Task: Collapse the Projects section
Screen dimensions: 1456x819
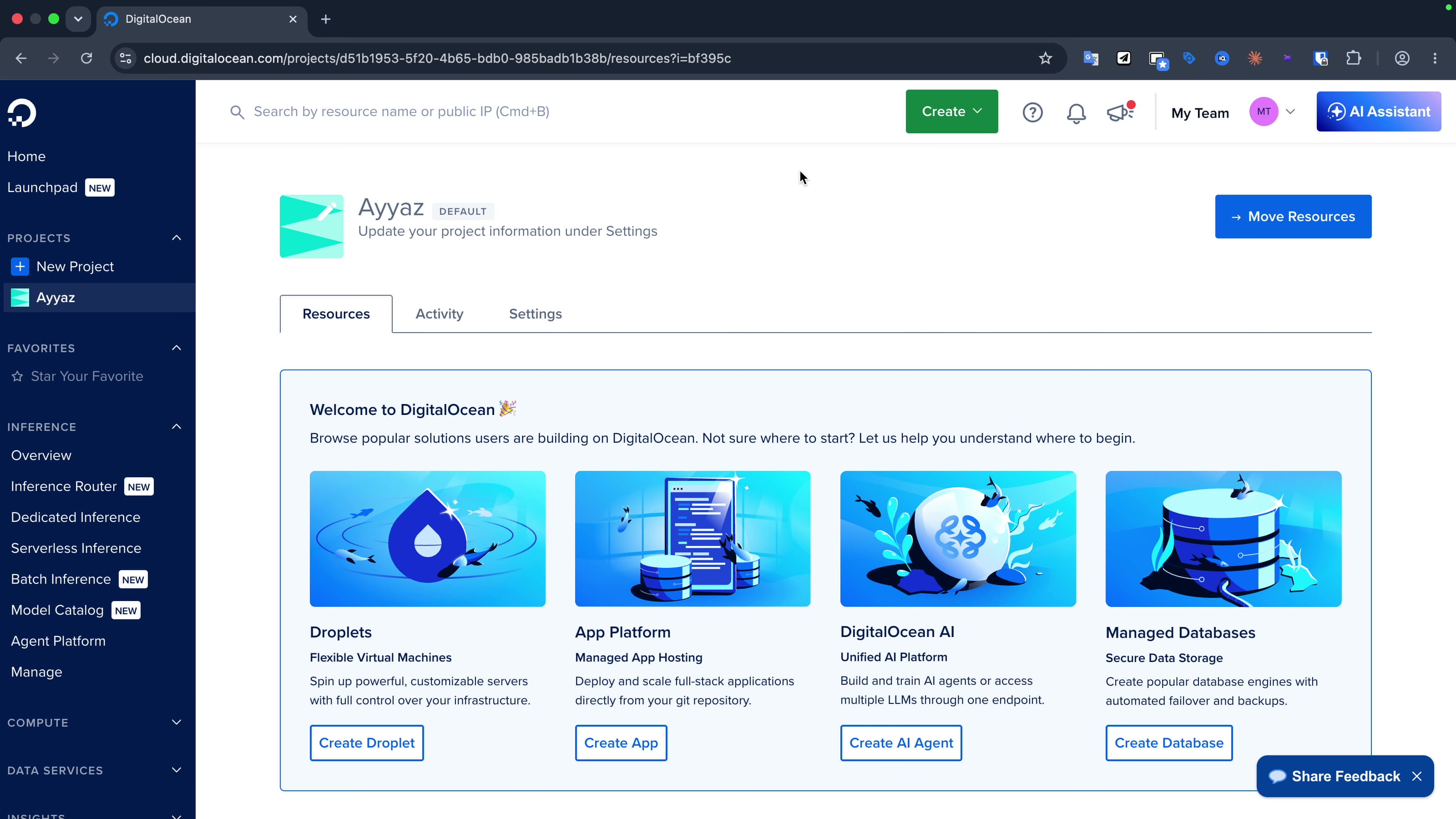Action: point(177,238)
